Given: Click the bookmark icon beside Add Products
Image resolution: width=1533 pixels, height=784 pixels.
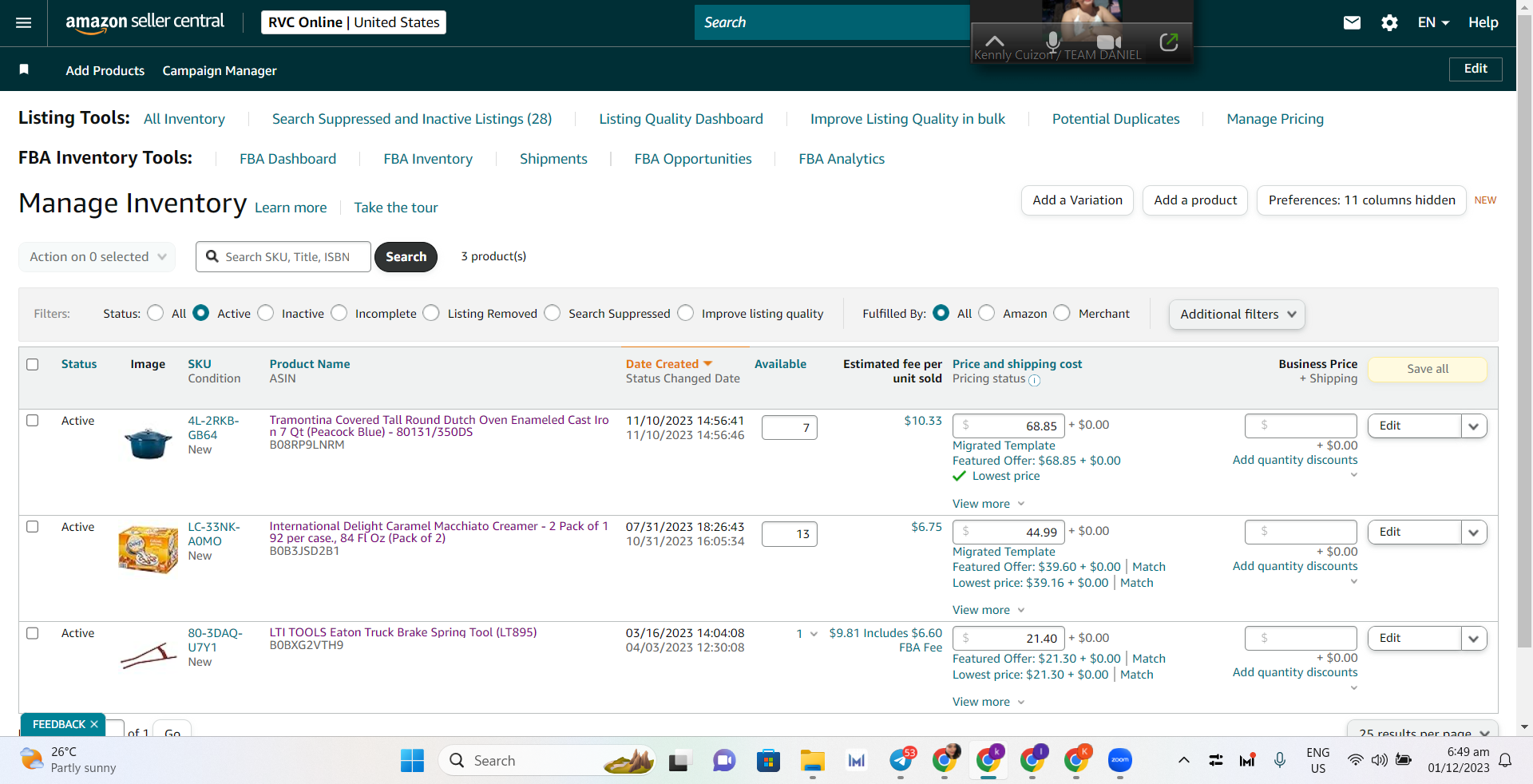Looking at the screenshot, I should (24, 69).
